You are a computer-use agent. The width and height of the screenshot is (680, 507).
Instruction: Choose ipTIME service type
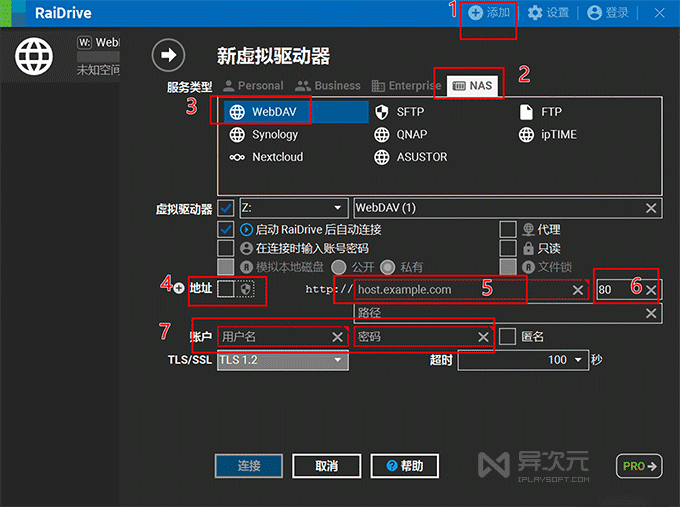[548, 134]
